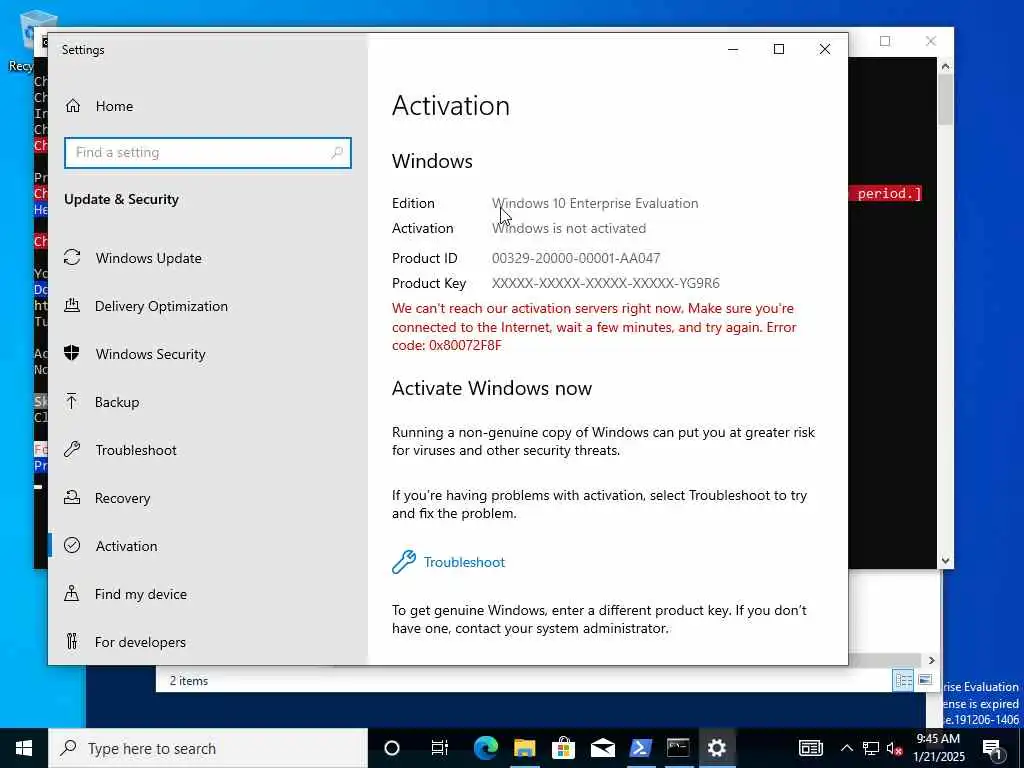Switch File Explorer to details view
Screen dimensions: 1024x768
tap(904, 680)
